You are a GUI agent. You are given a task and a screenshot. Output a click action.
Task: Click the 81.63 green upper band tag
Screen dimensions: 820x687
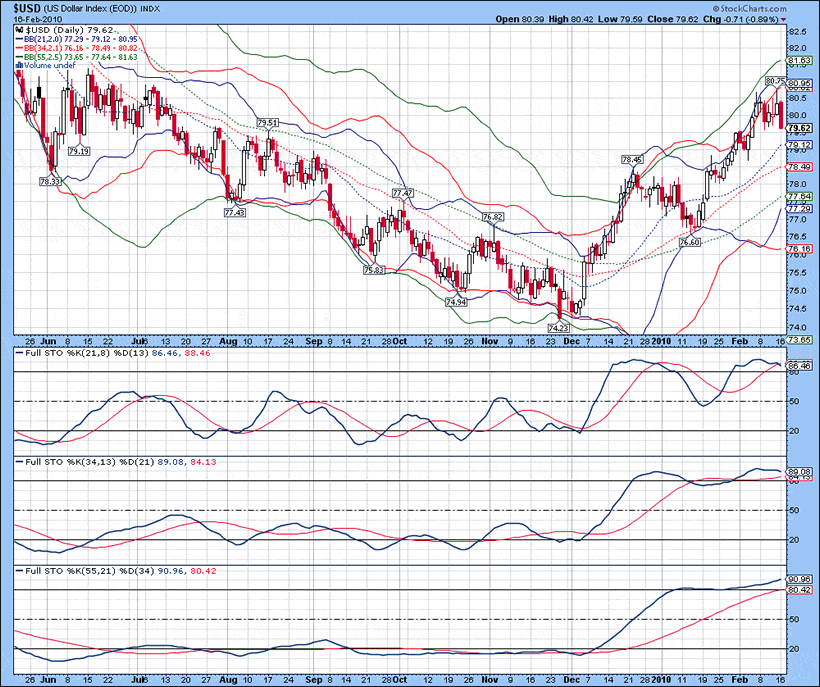click(x=799, y=61)
